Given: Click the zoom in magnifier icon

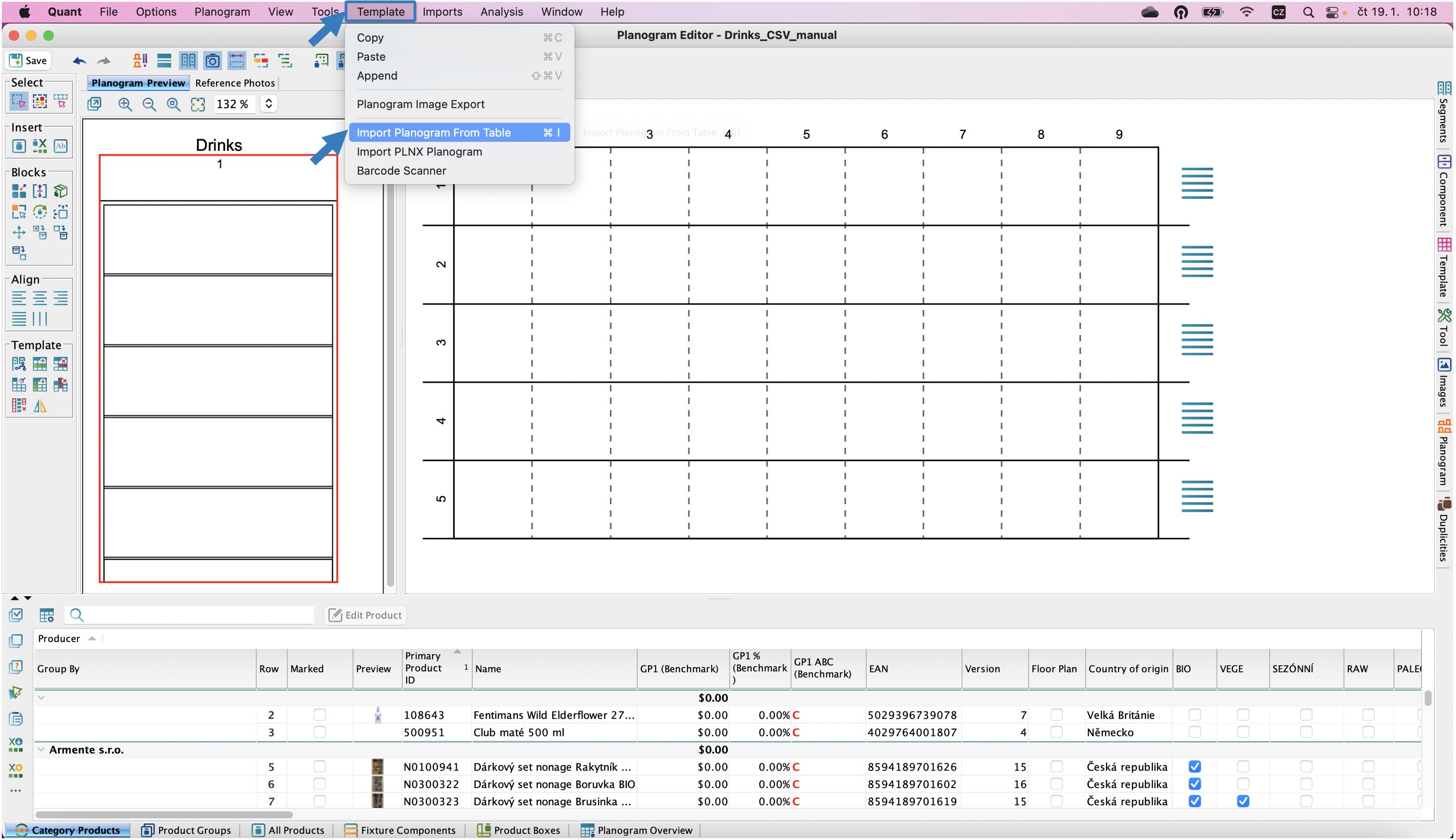Looking at the screenshot, I should pos(124,105).
